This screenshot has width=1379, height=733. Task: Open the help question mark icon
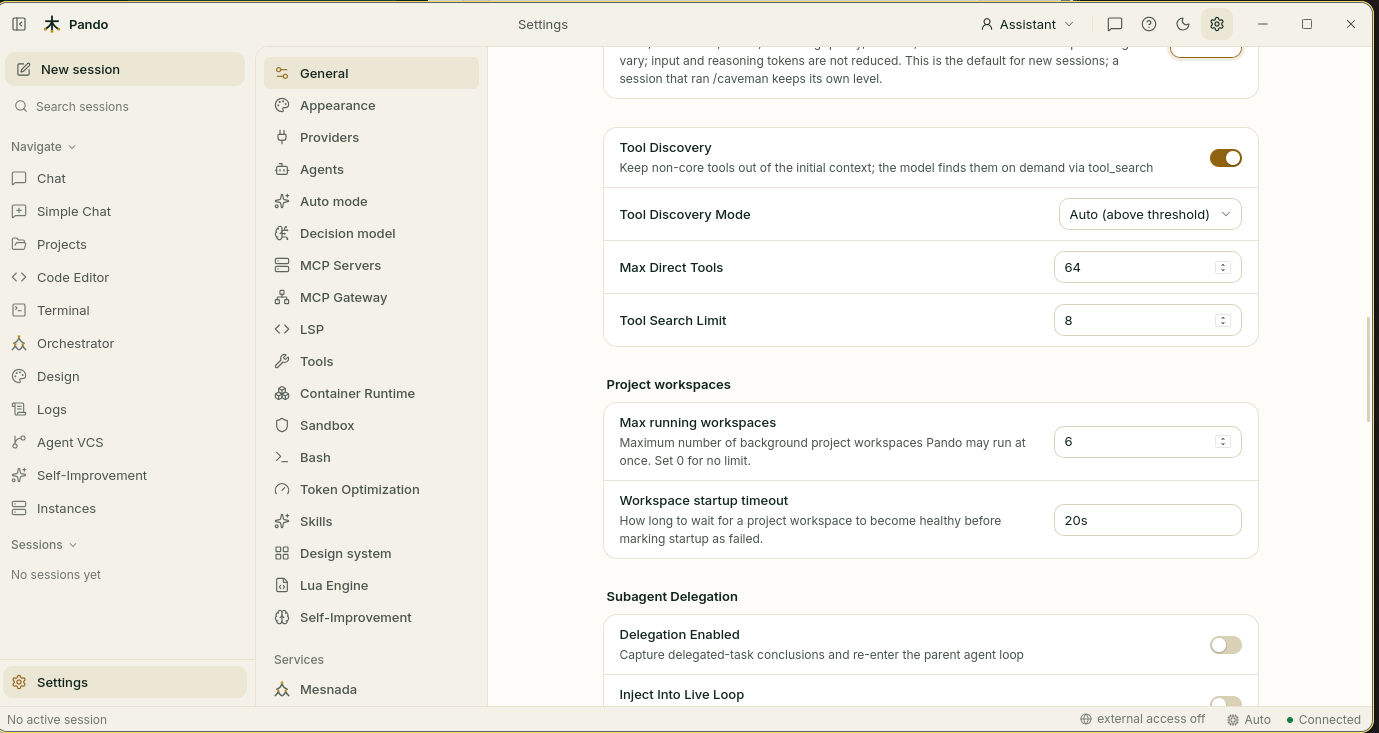coord(1149,24)
